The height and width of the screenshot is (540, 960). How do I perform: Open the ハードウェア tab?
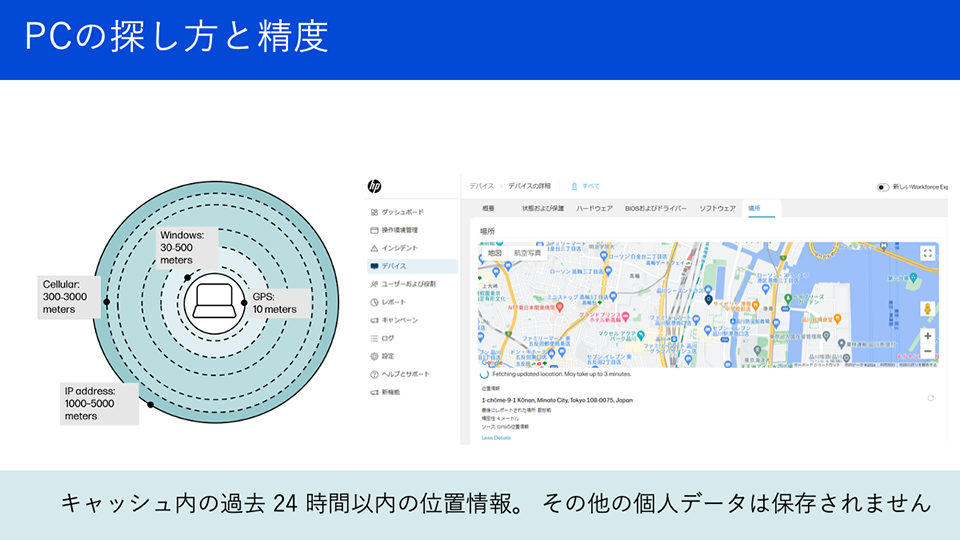point(594,209)
